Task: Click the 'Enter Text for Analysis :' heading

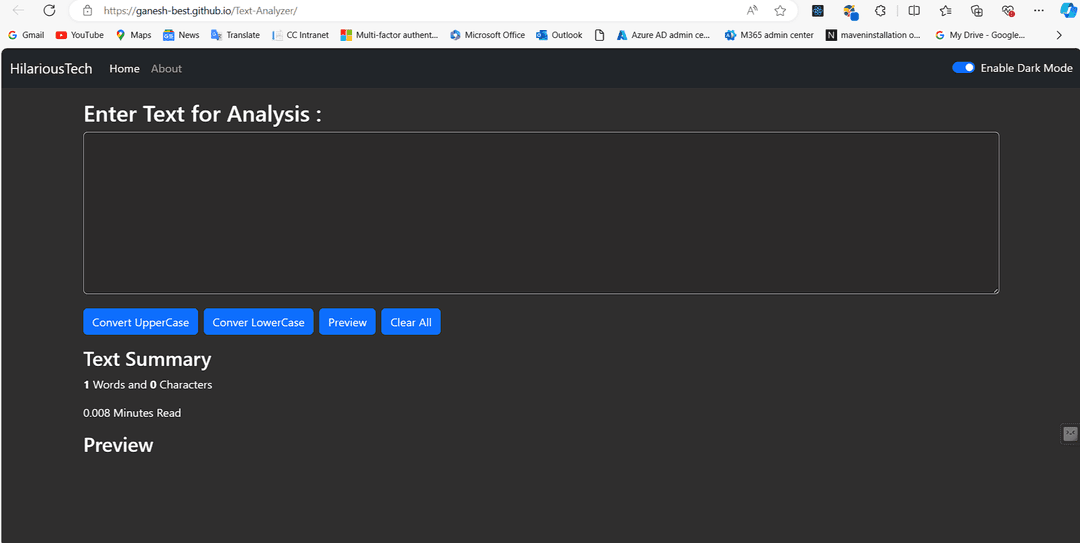Action: (x=202, y=114)
